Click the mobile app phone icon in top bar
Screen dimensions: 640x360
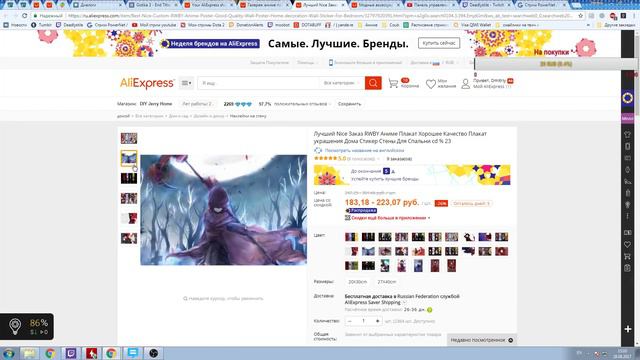(x=331, y=62)
